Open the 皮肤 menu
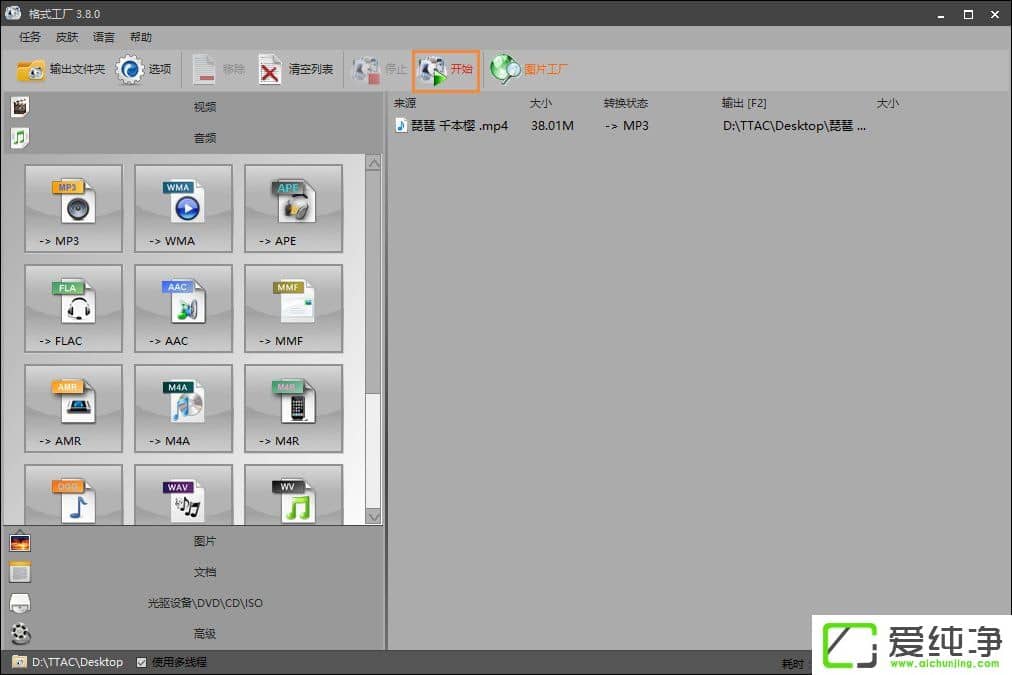Image resolution: width=1012 pixels, height=675 pixels. pyautogui.click(x=66, y=37)
